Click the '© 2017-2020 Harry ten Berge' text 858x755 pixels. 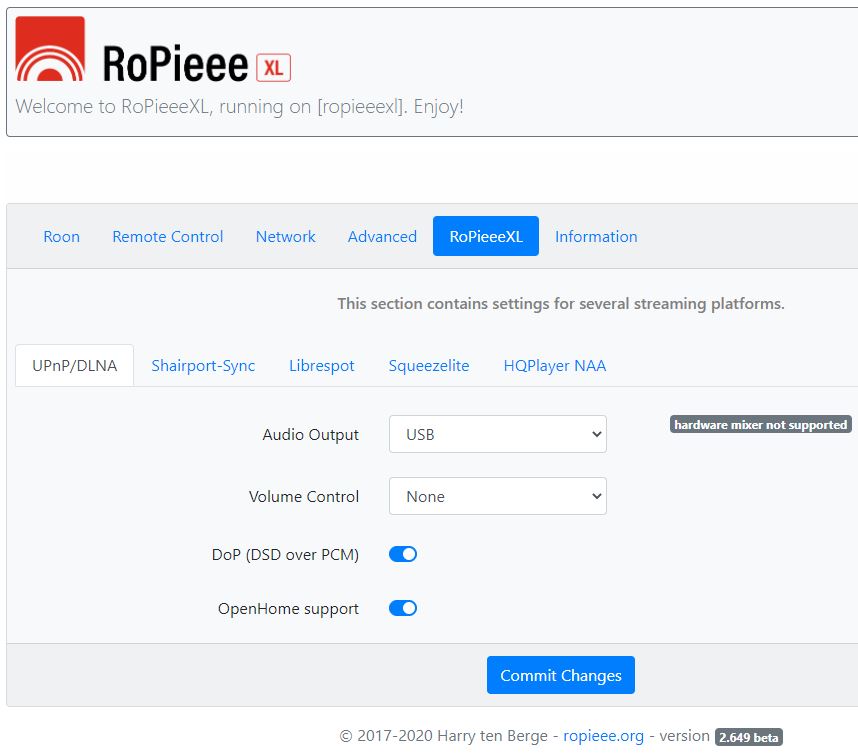pyautogui.click(x=443, y=736)
